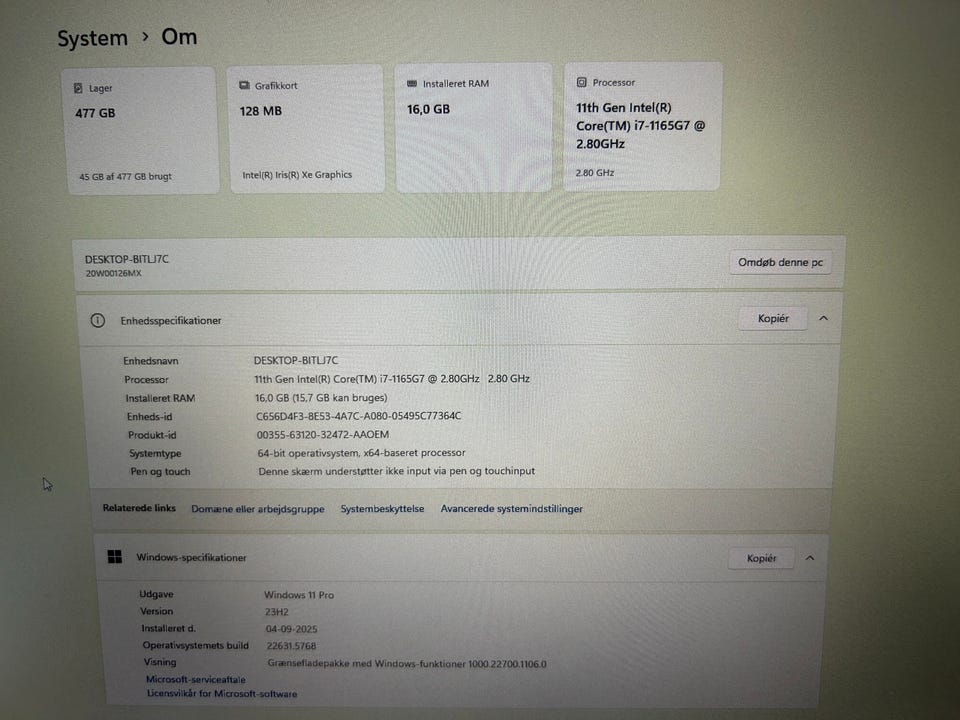The image size is (960, 720).
Task: Open Licensvilkår for Microsoft-software link
Action: pyautogui.click(x=222, y=694)
